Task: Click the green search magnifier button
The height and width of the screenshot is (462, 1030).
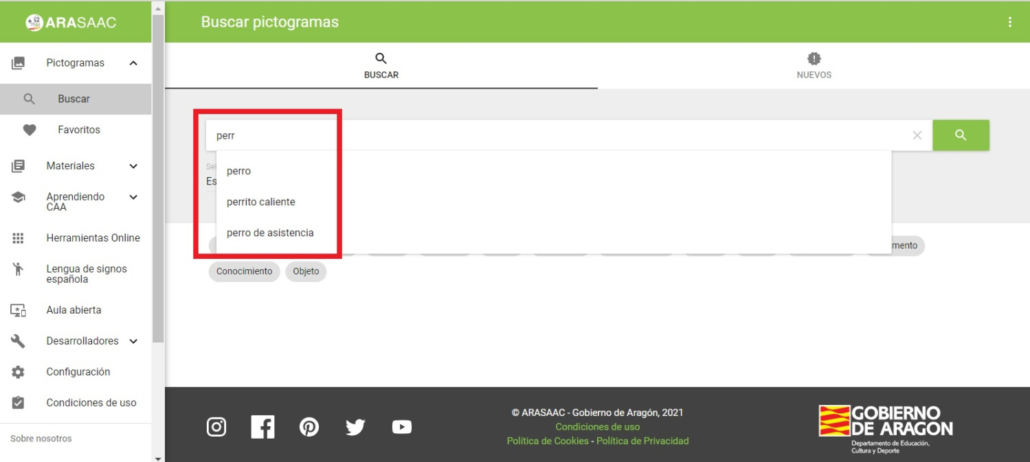Action: [961, 135]
